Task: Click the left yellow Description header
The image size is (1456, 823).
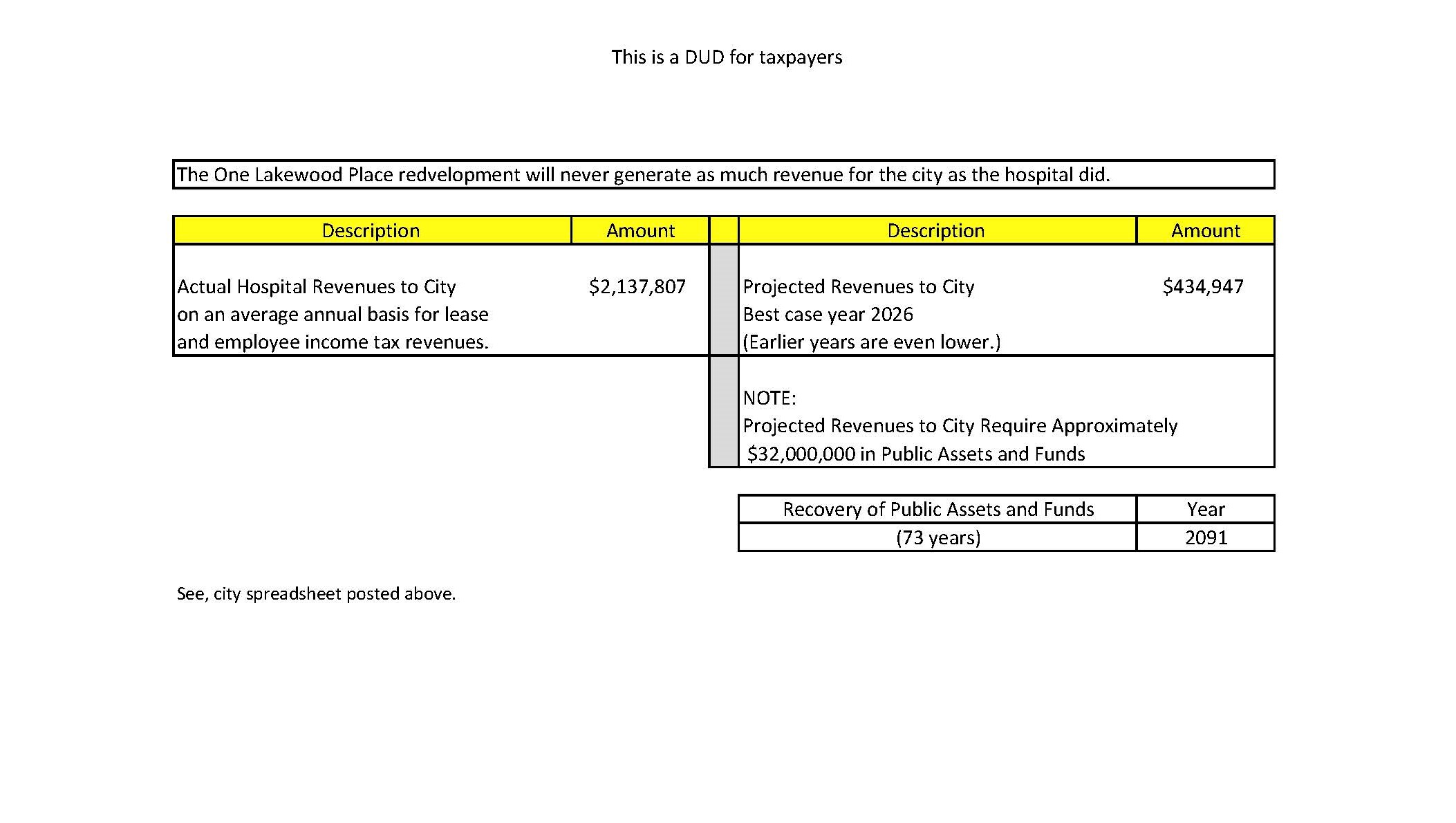Action: [x=371, y=230]
